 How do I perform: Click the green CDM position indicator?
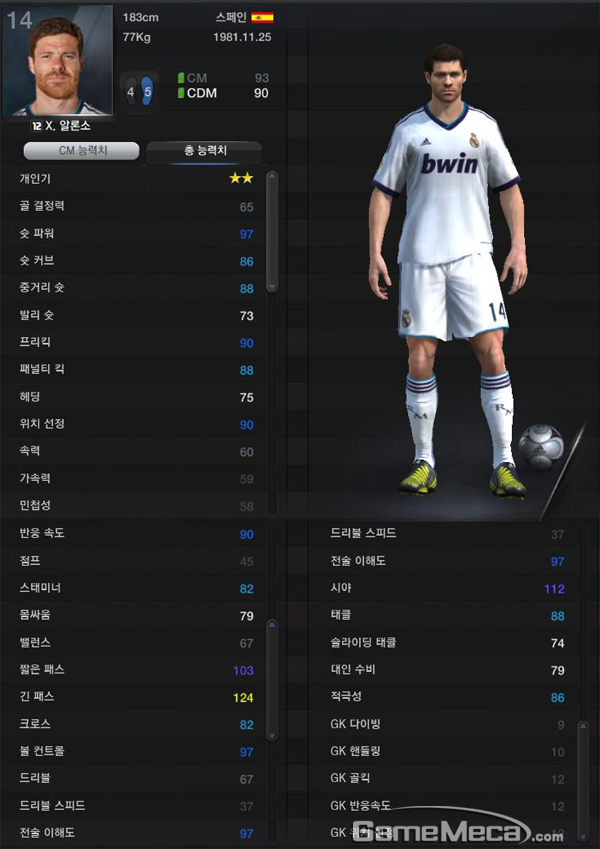[181, 93]
